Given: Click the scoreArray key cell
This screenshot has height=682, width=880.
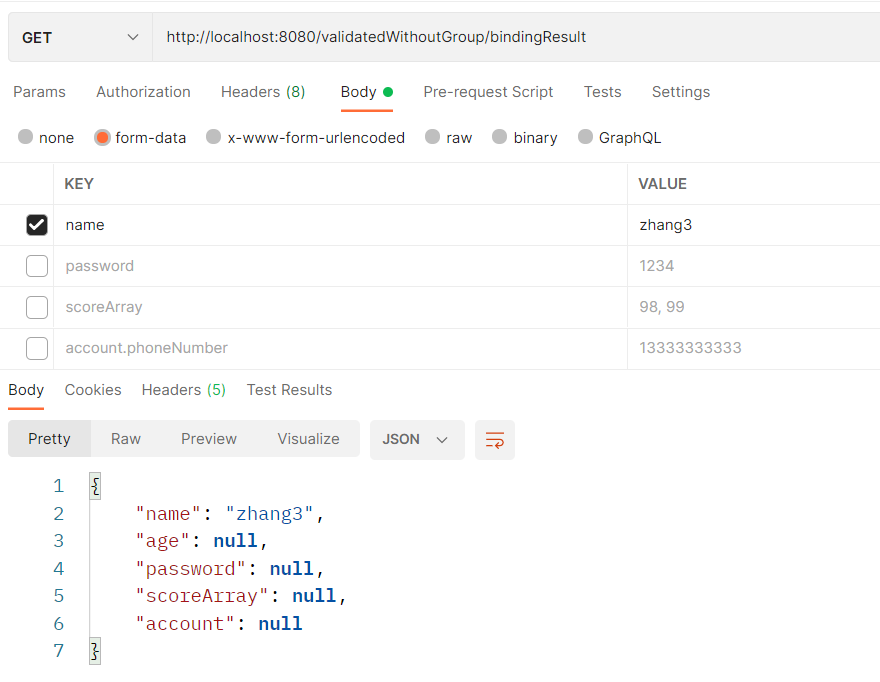Looking at the screenshot, I should click(x=340, y=308).
